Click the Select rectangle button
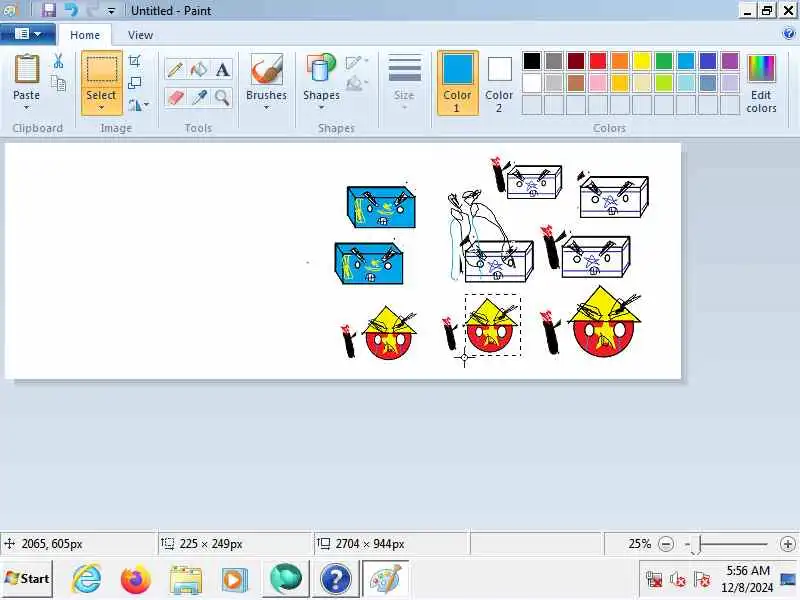This screenshot has width=800, height=600. pyautogui.click(x=102, y=69)
